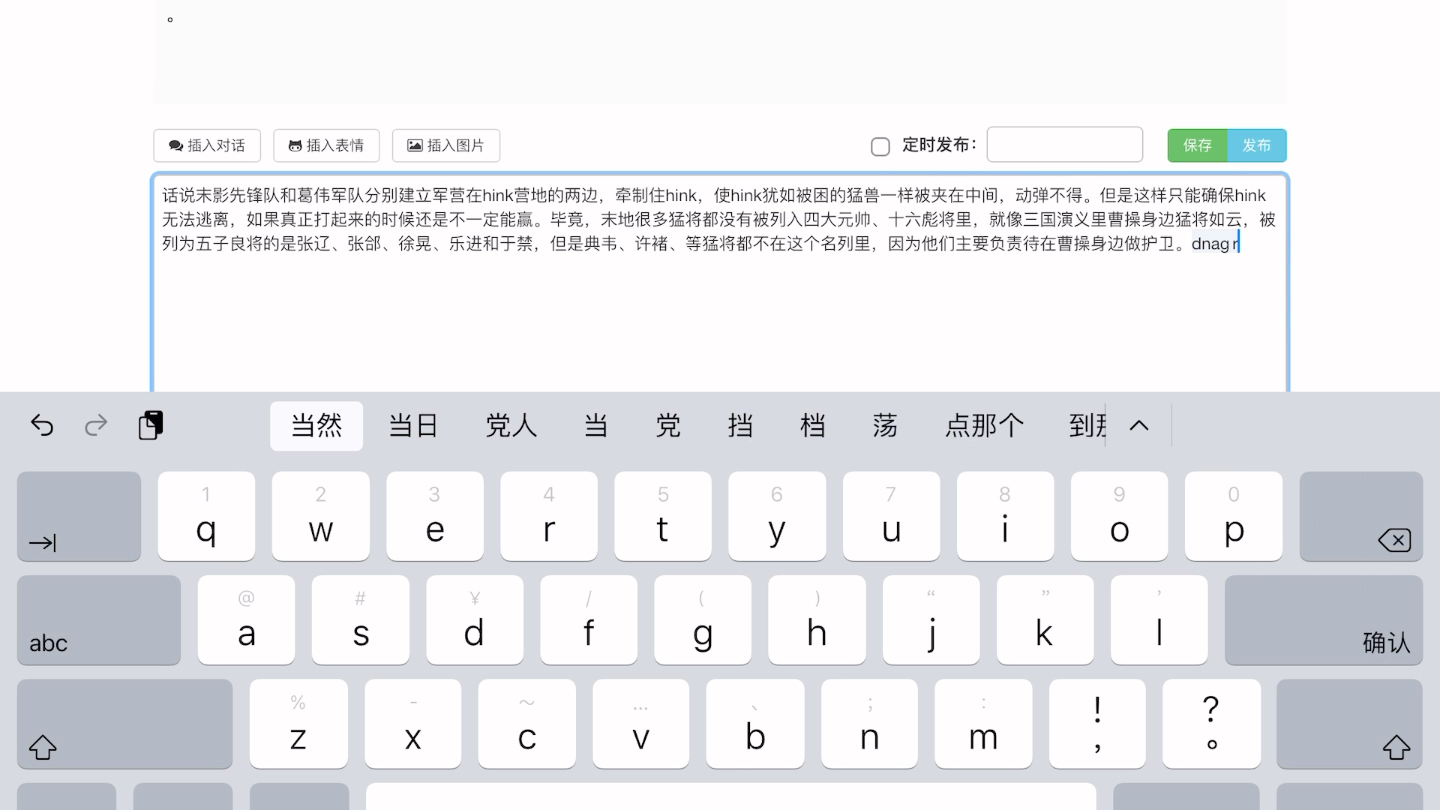Tap the s key
The image size is (1440, 810).
pyautogui.click(x=360, y=620)
